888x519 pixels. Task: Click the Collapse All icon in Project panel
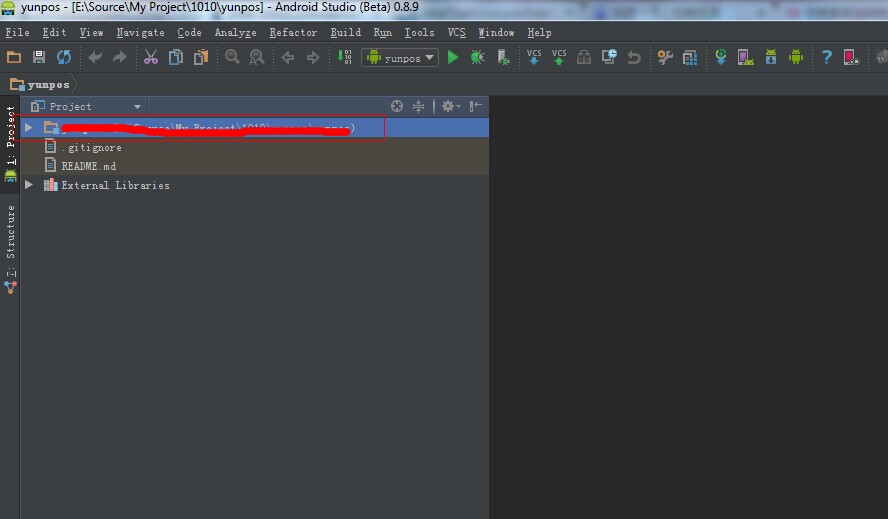pyautogui.click(x=419, y=106)
